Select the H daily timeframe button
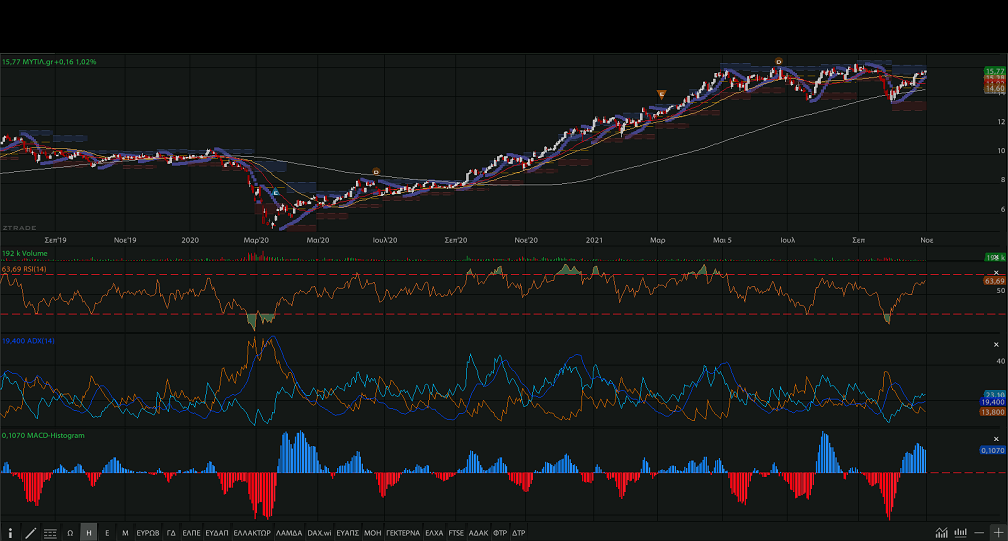Image resolution: width=1008 pixels, height=541 pixels. click(x=88, y=533)
